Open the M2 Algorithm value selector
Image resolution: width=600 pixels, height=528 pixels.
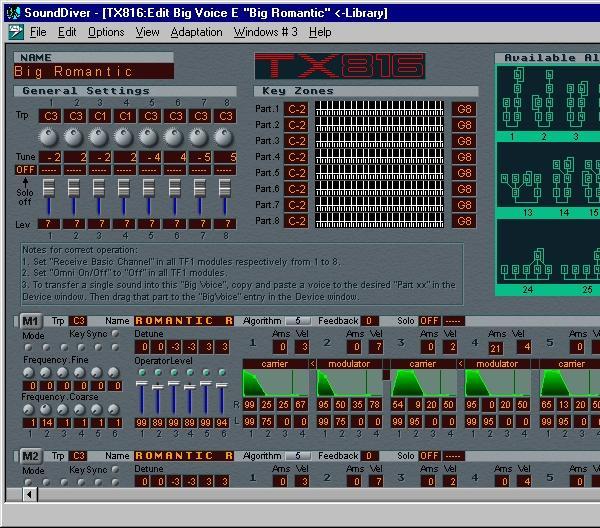298,456
